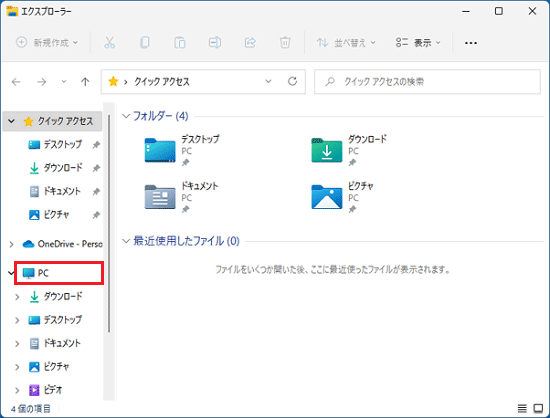Go forward with the right arrow
Image resolution: width=550 pixels, height=418 pixels.
(x=42, y=82)
